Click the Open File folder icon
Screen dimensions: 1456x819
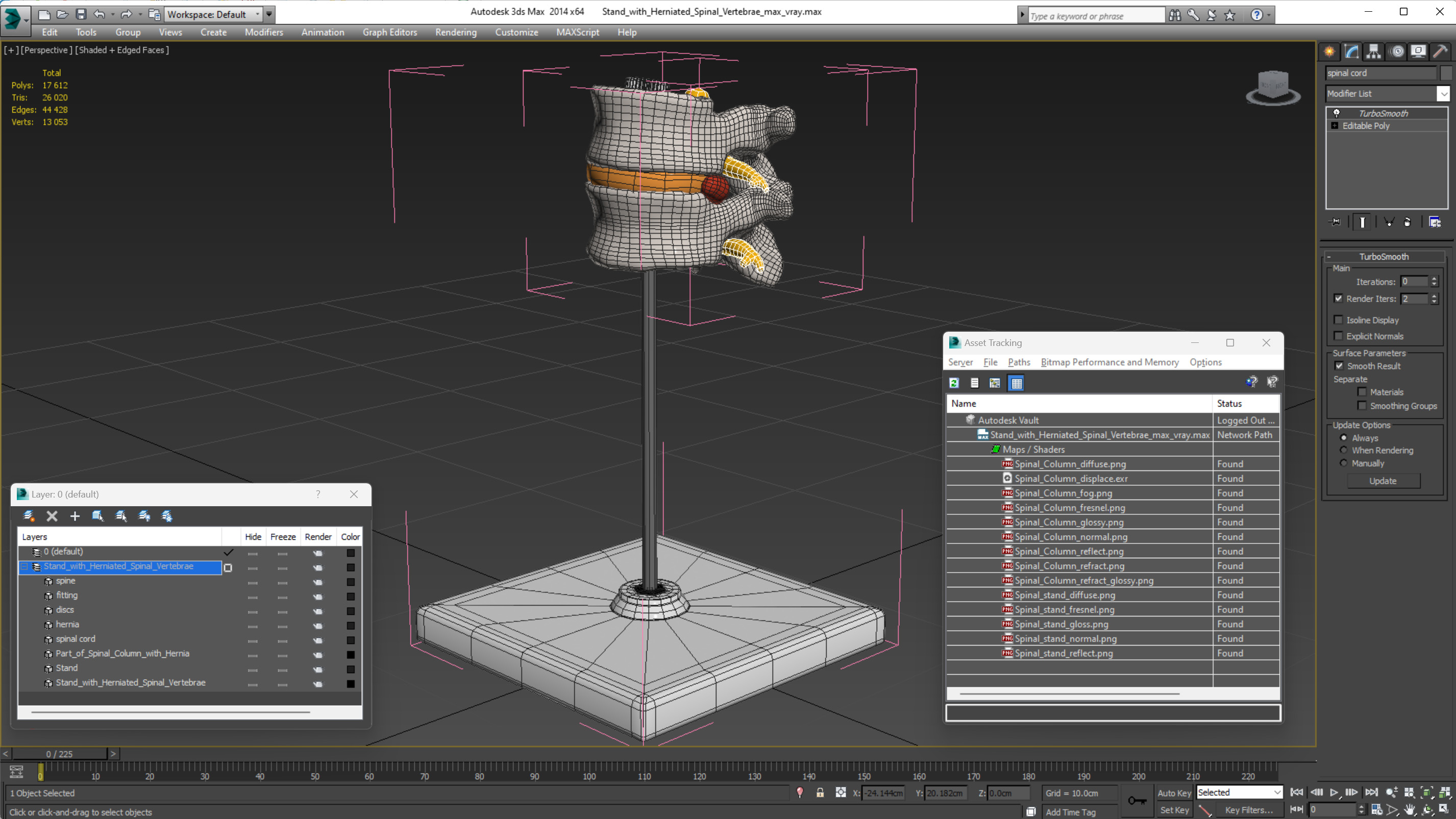[62, 14]
